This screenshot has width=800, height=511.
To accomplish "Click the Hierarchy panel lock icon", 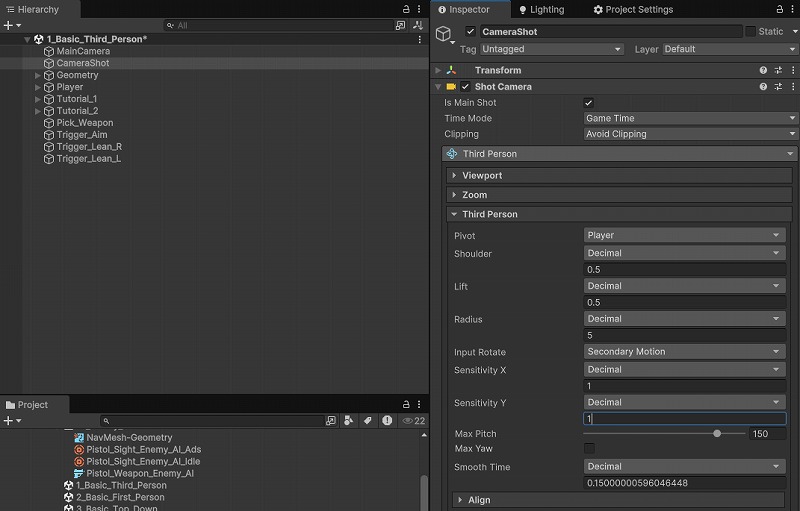I will [x=406, y=9].
